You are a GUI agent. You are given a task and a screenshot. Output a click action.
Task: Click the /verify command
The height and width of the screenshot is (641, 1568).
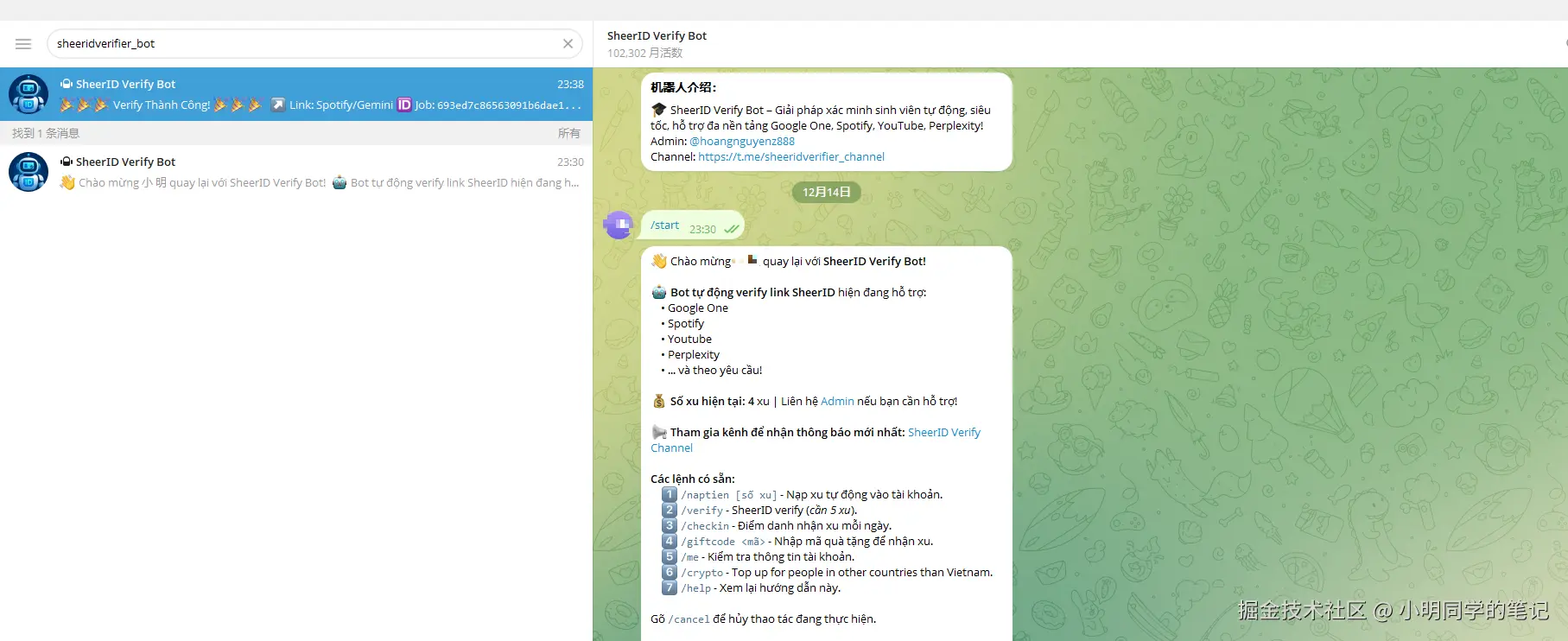pos(701,511)
